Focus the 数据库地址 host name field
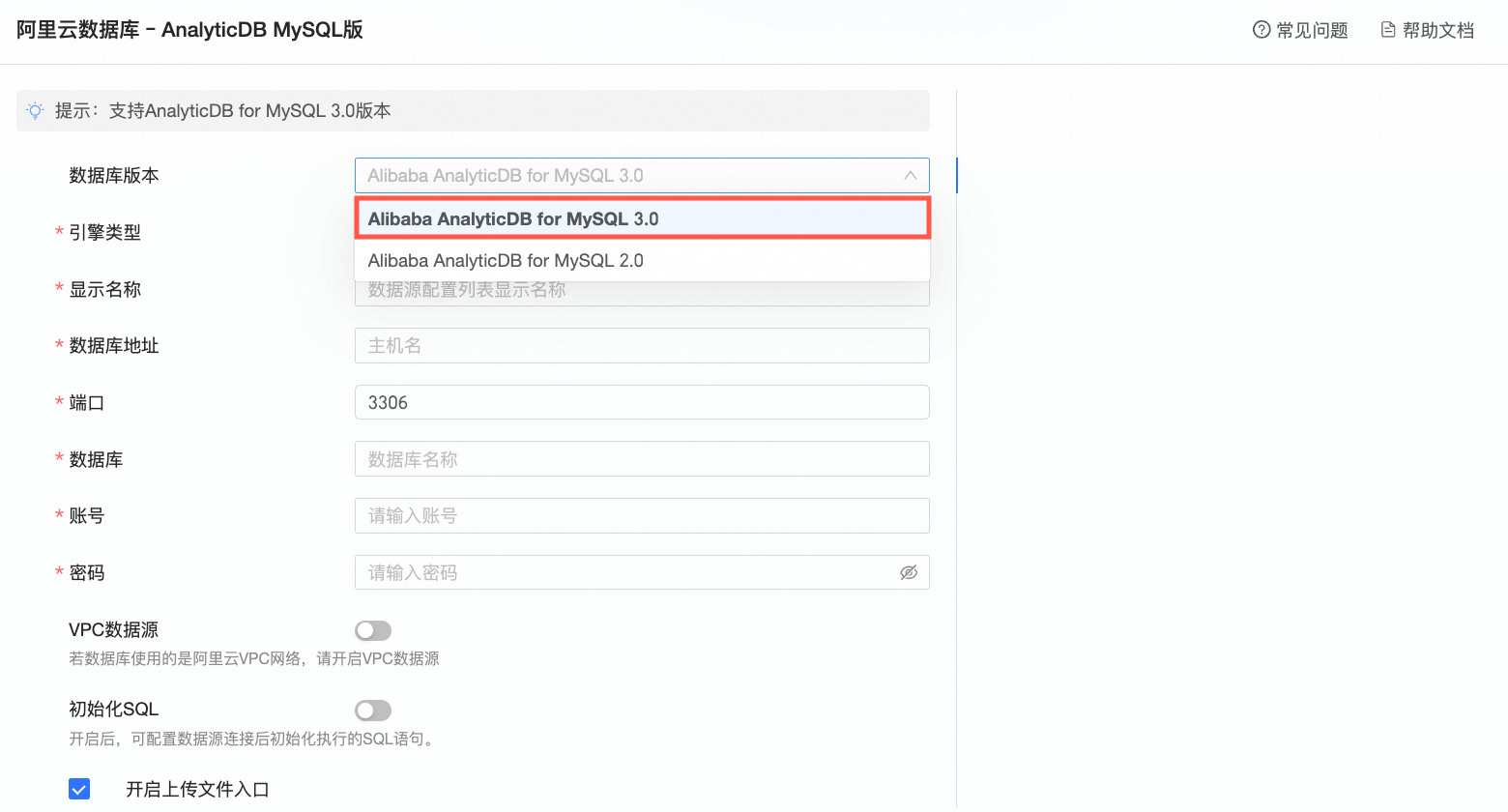 click(x=642, y=346)
